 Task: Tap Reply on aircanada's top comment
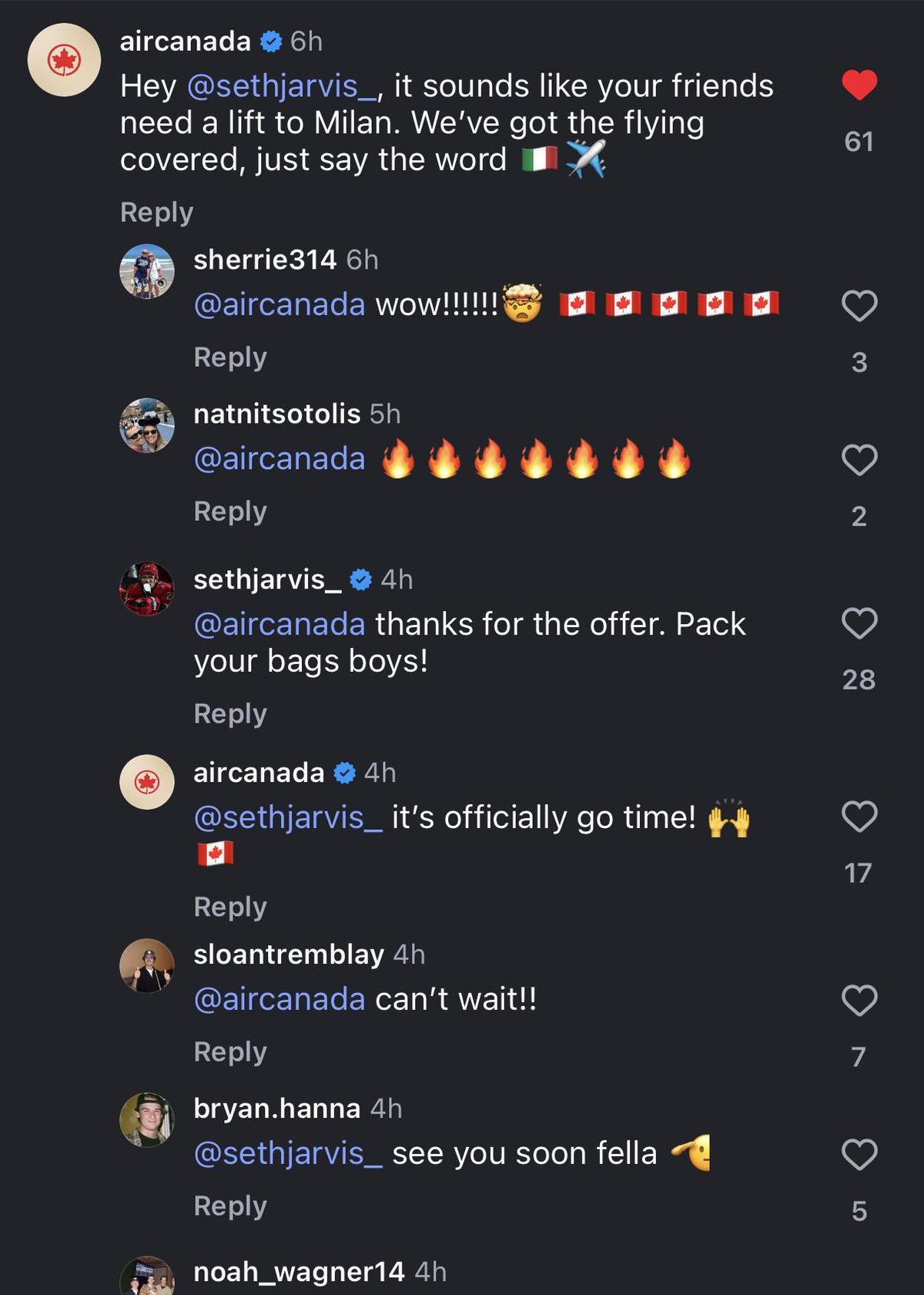point(155,213)
